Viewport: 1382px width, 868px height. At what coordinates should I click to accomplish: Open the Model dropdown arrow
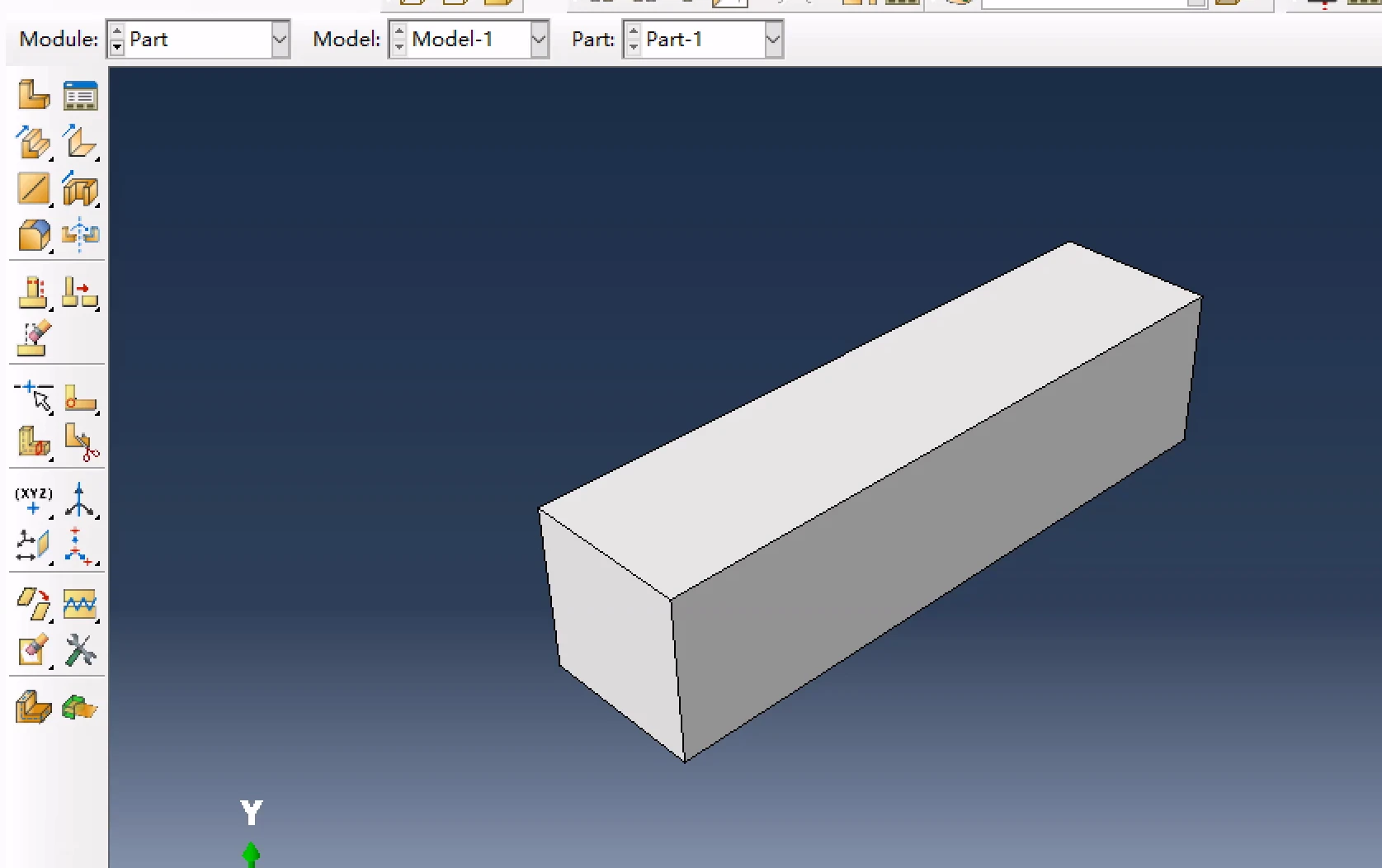click(540, 40)
